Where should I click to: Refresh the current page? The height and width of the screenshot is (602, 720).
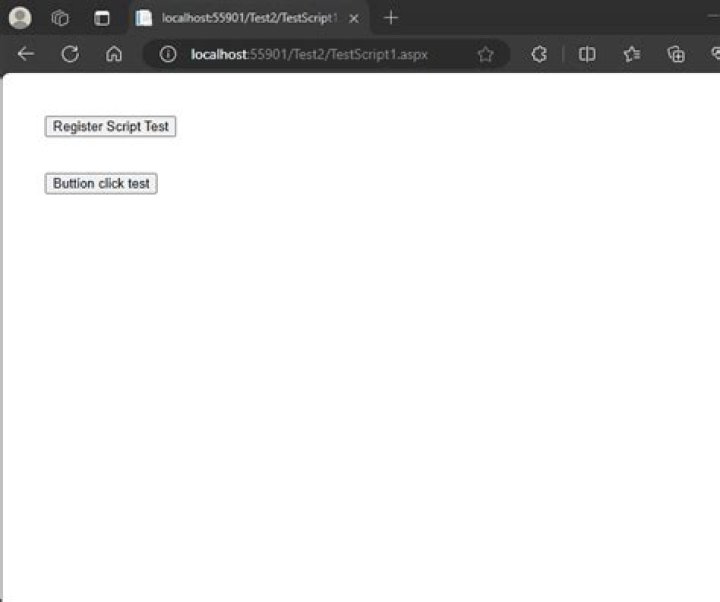[x=70, y=54]
